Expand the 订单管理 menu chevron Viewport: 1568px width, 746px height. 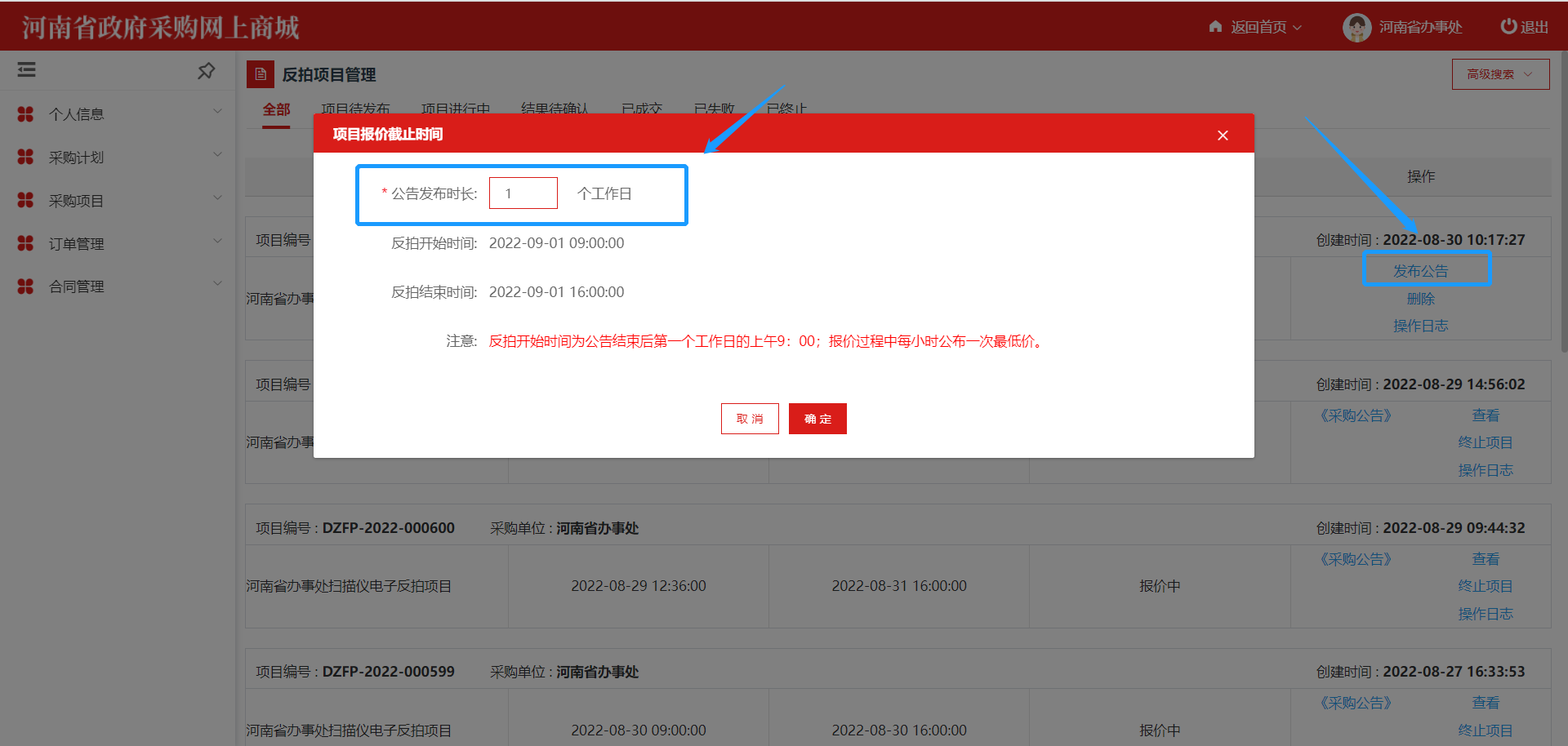[217, 241]
